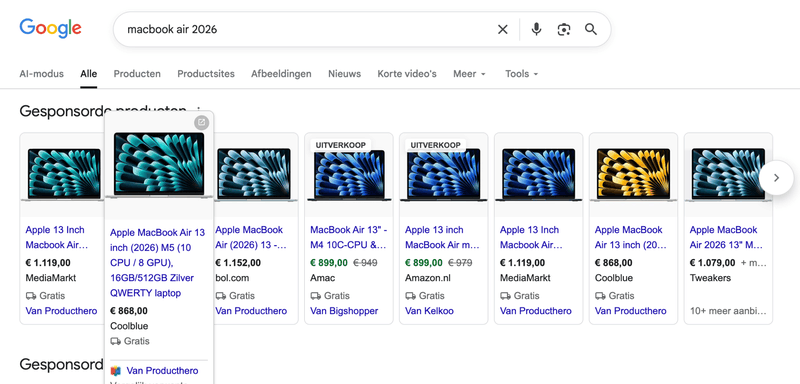The height and width of the screenshot is (384, 800).
Task: Click the UITVERKOOP badge on Amazon.nl card
Action: point(436,145)
